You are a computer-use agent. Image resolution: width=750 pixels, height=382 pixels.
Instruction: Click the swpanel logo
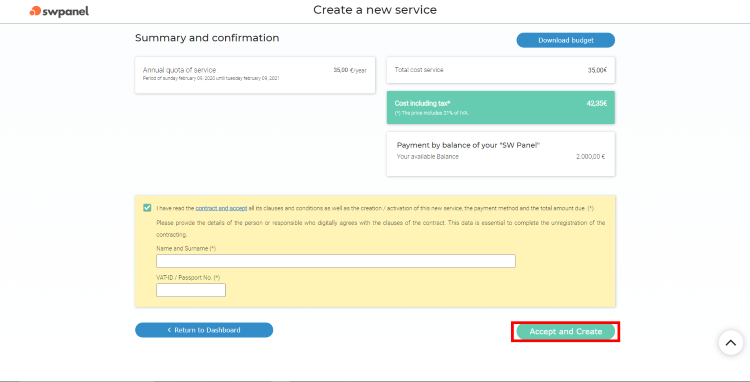click(x=59, y=11)
